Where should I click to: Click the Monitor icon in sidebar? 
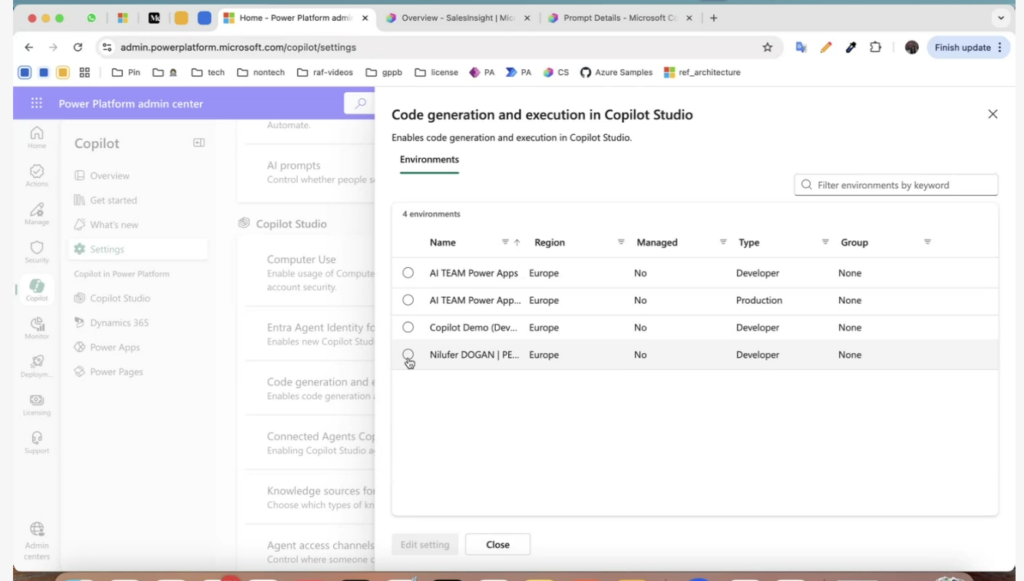coord(36,328)
